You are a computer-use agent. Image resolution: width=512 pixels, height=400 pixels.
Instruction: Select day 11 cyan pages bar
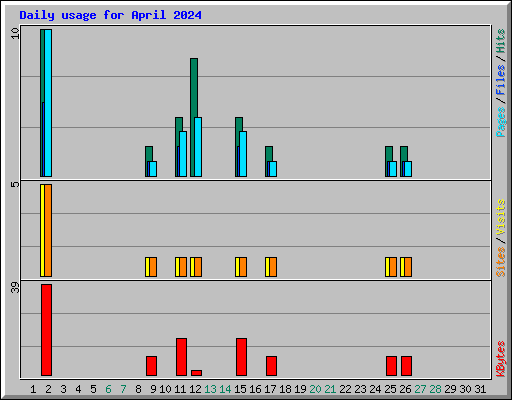point(183,154)
